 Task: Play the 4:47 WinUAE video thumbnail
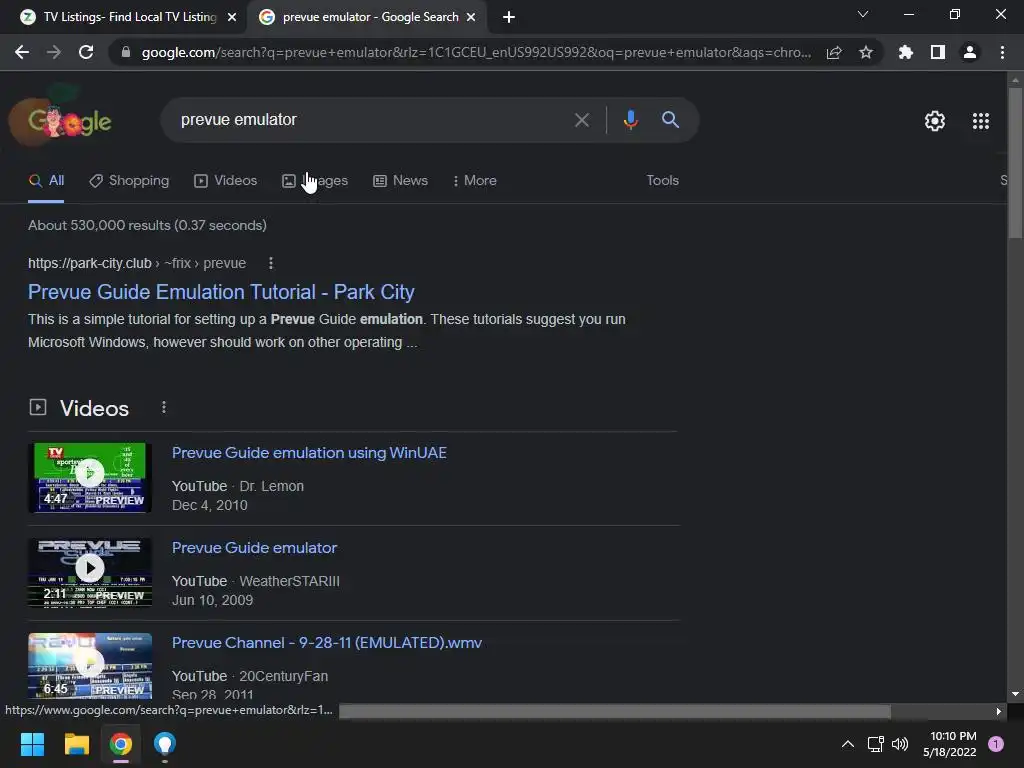(90, 477)
